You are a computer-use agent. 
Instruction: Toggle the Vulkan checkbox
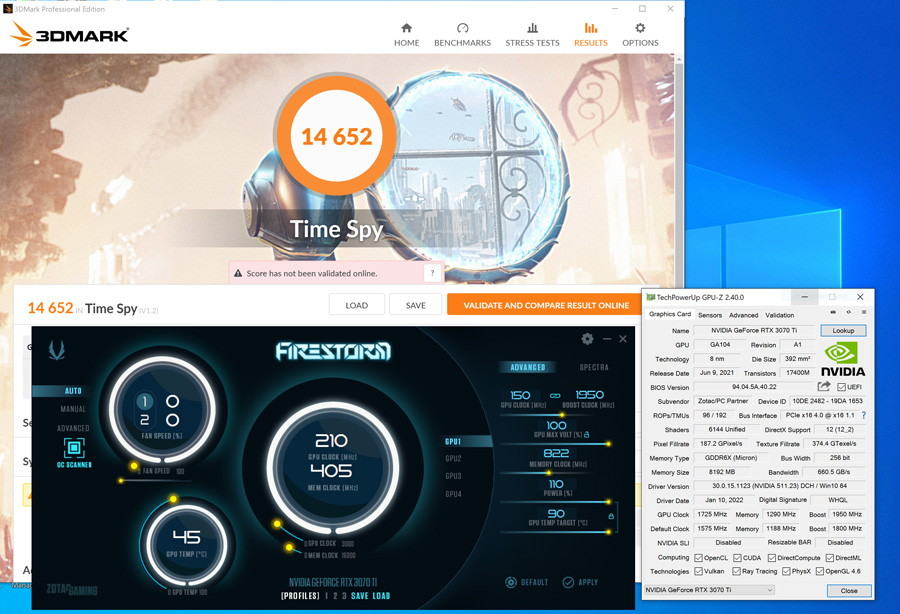[x=699, y=571]
